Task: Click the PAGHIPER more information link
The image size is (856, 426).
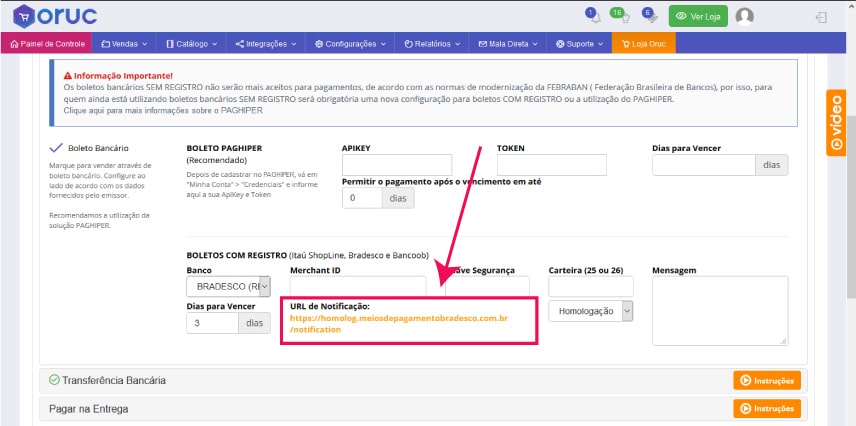Action: click(x=163, y=110)
